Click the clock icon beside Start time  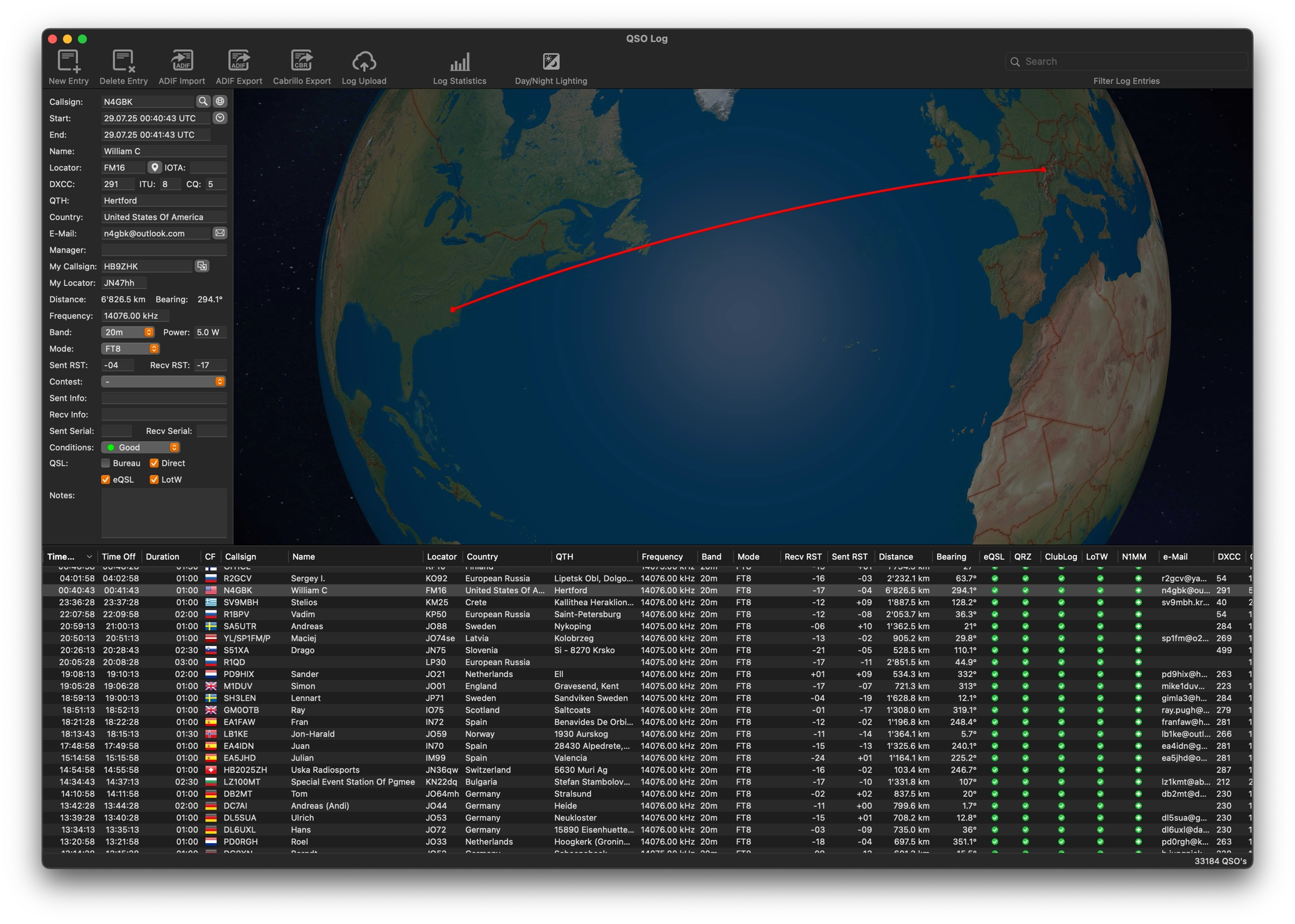[220, 118]
